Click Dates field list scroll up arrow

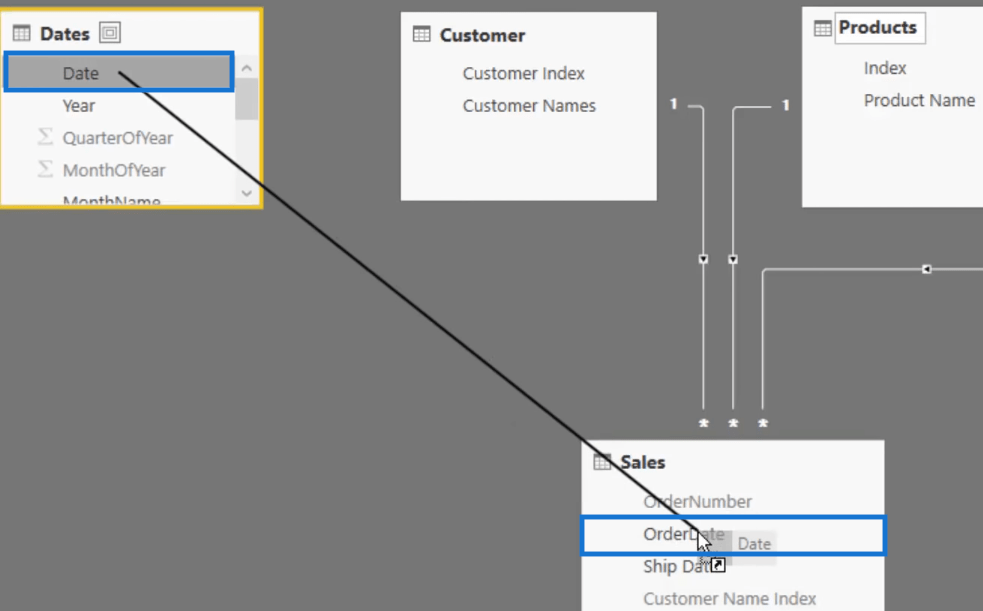246,68
